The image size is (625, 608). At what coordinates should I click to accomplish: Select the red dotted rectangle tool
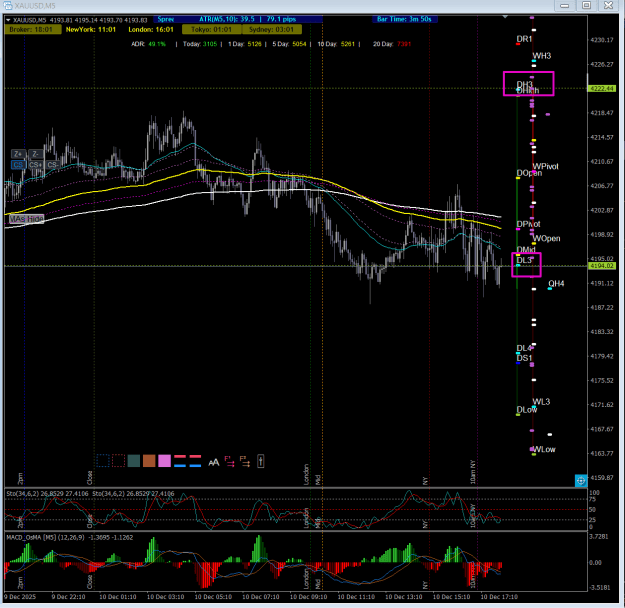pos(118,461)
